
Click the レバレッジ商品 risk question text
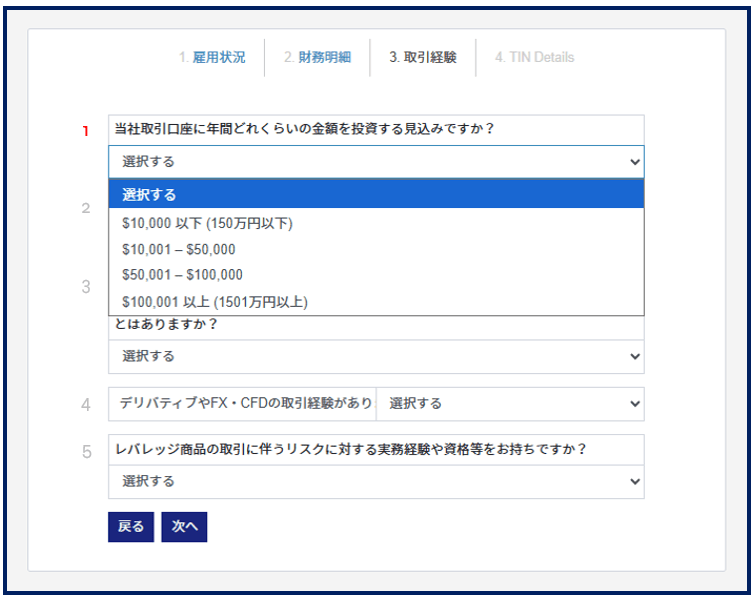coord(350,449)
